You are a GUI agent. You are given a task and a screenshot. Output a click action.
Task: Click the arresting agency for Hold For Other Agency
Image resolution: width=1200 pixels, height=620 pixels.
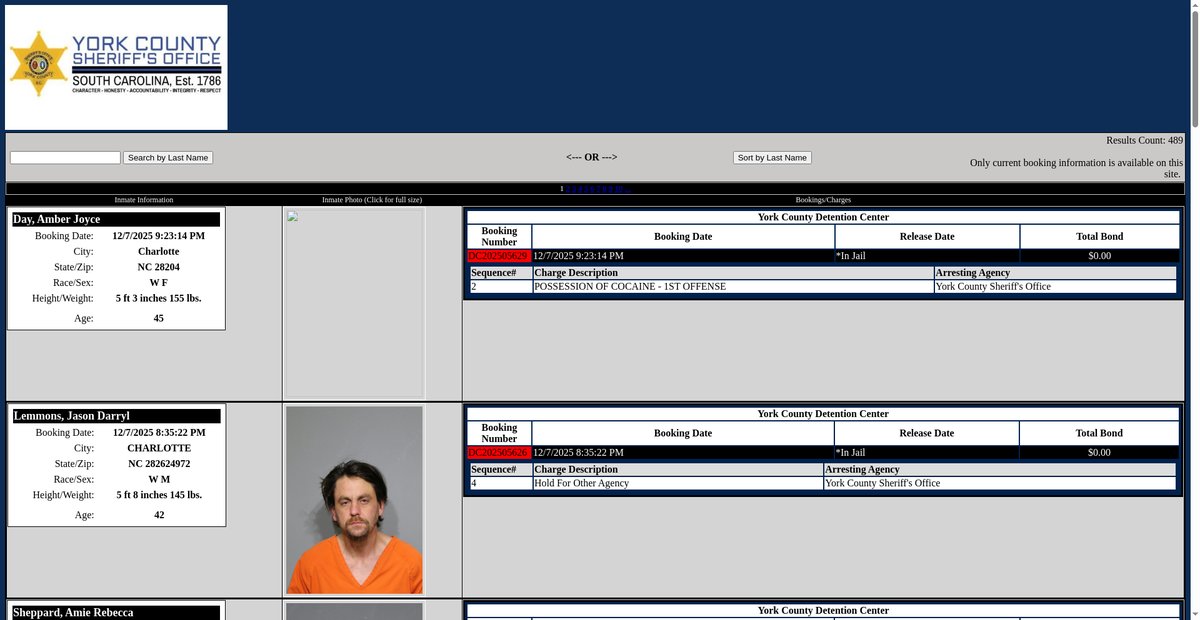point(883,483)
